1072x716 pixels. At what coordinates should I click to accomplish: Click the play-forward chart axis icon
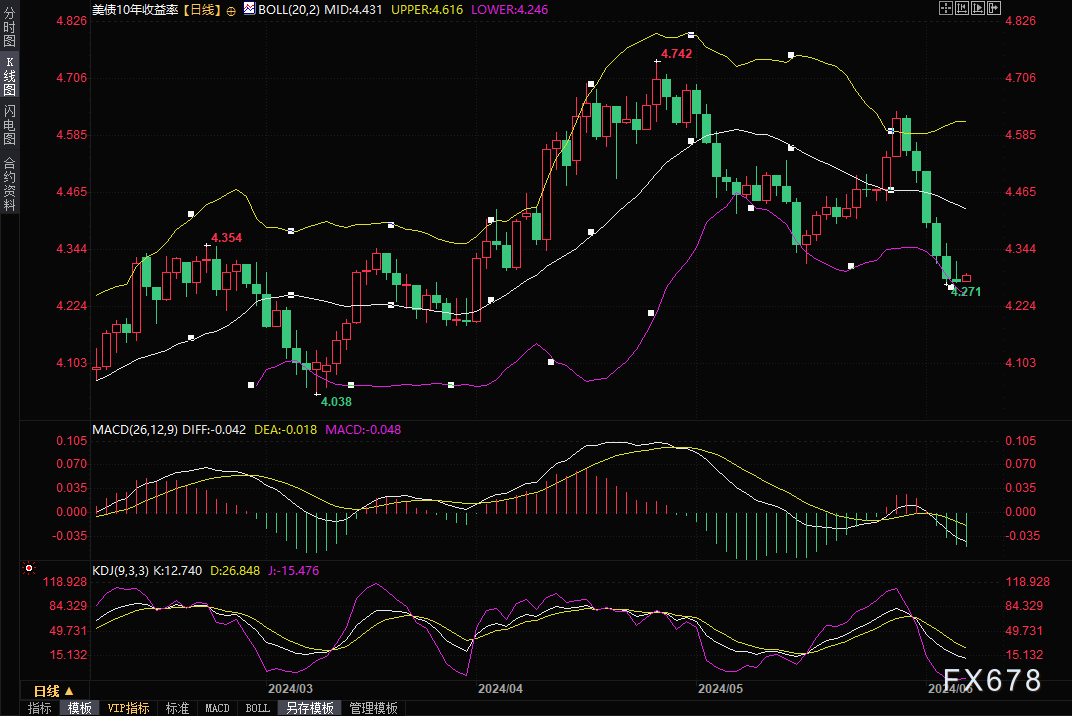coord(978,8)
